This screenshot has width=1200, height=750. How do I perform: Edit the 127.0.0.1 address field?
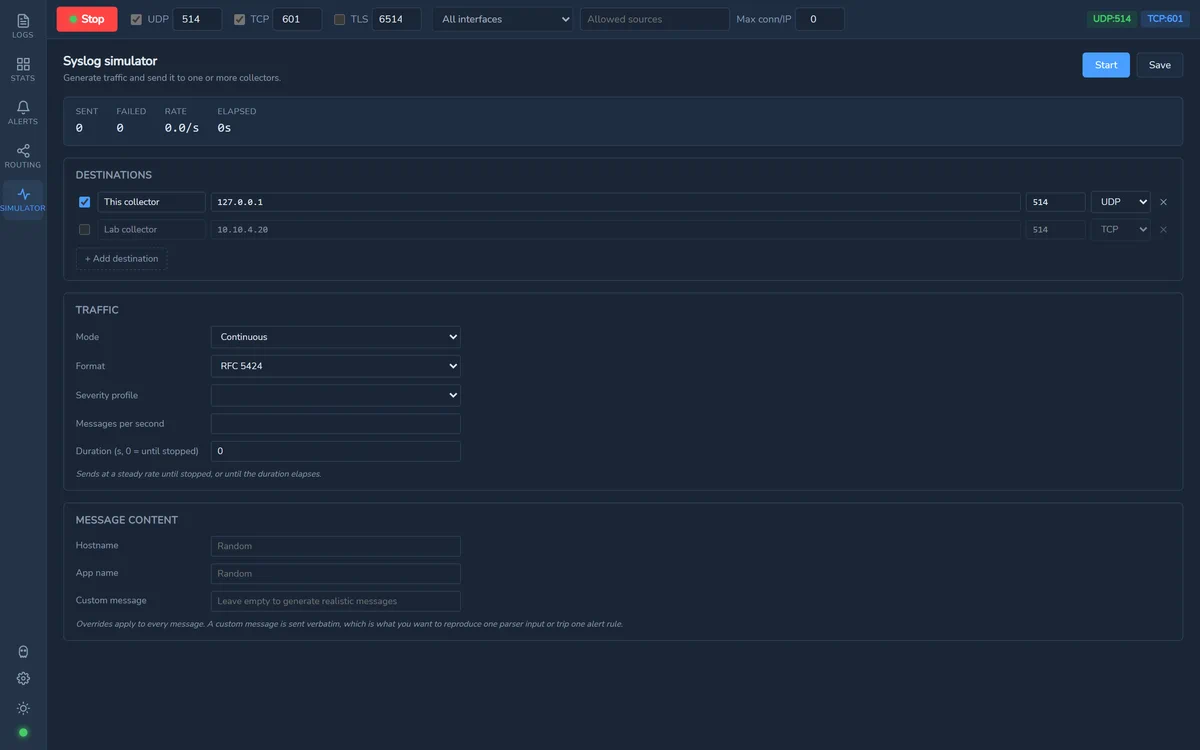tap(616, 202)
